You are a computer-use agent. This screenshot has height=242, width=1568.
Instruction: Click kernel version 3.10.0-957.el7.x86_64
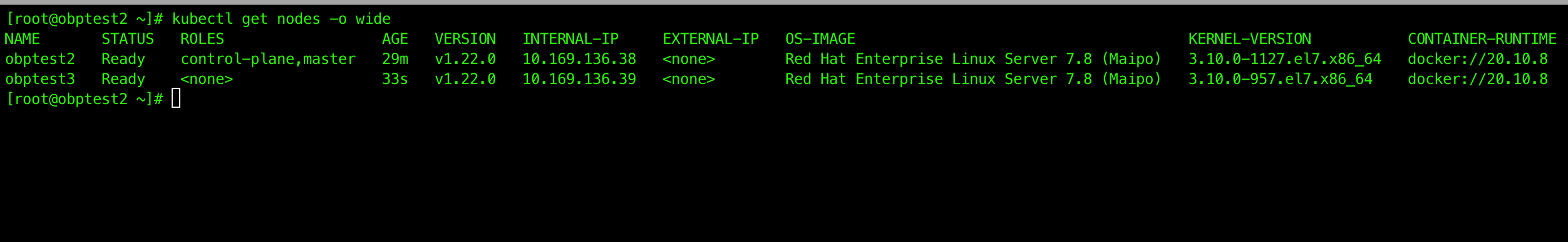point(1281,80)
